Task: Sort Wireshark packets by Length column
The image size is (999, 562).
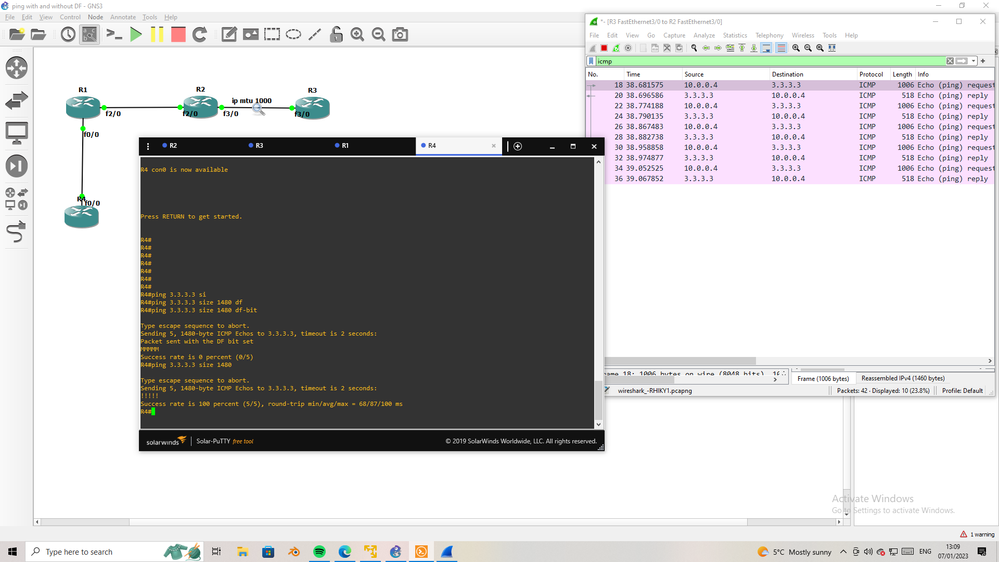Action: click(x=902, y=75)
